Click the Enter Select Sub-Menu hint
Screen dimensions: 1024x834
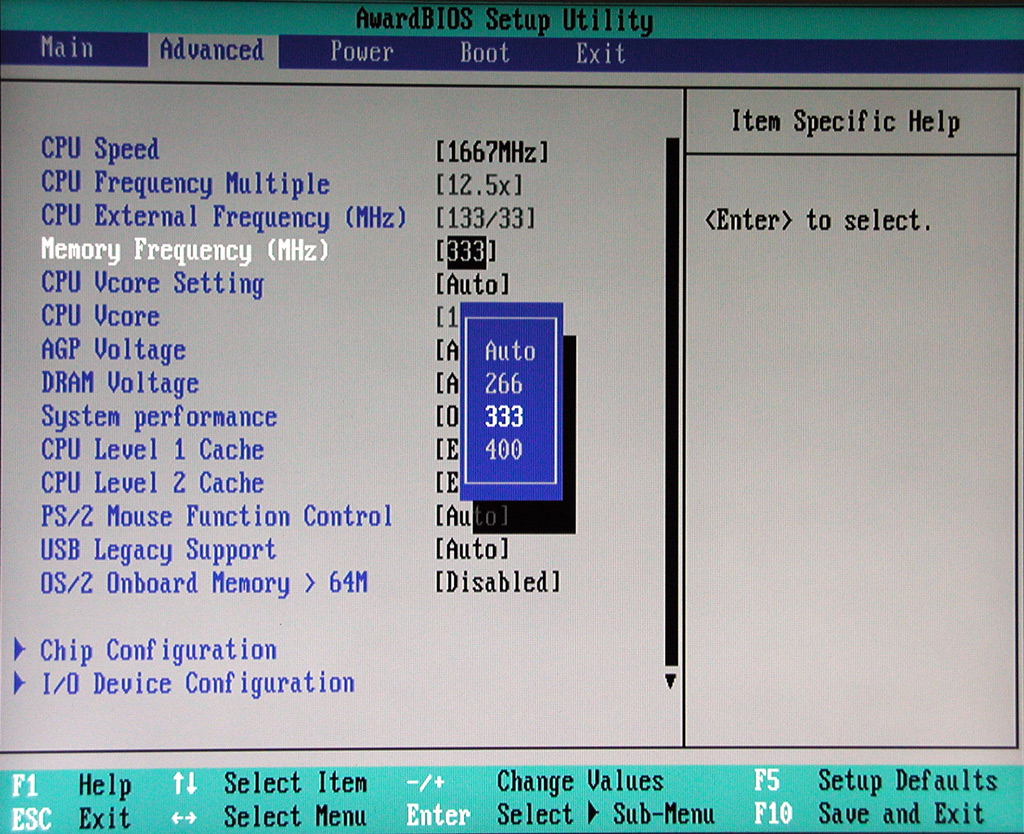pos(560,814)
